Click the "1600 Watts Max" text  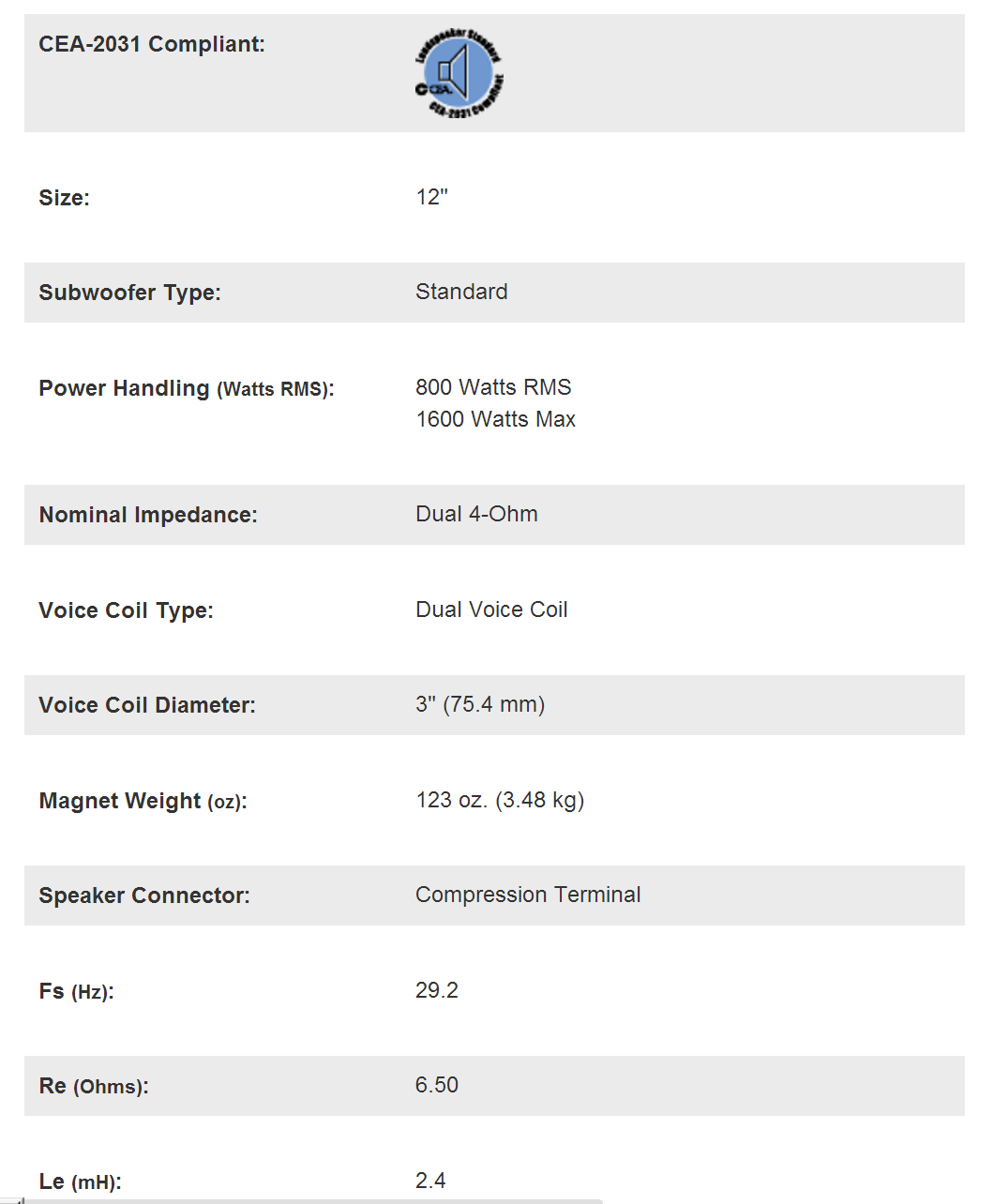click(496, 419)
